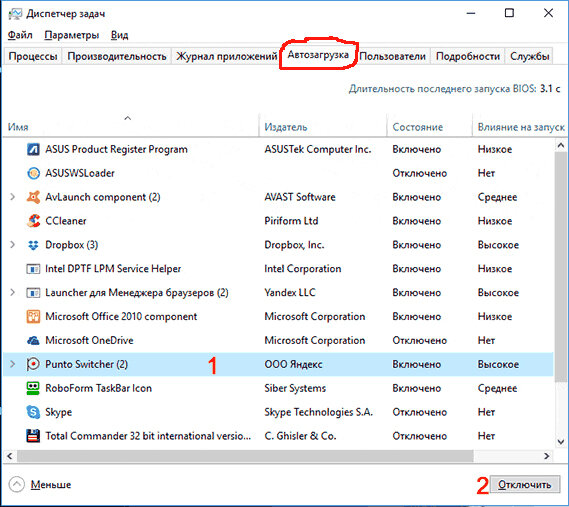The height and width of the screenshot is (507, 569).
Task: Expand the Punto Switcher (2) group
Action: point(13,364)
